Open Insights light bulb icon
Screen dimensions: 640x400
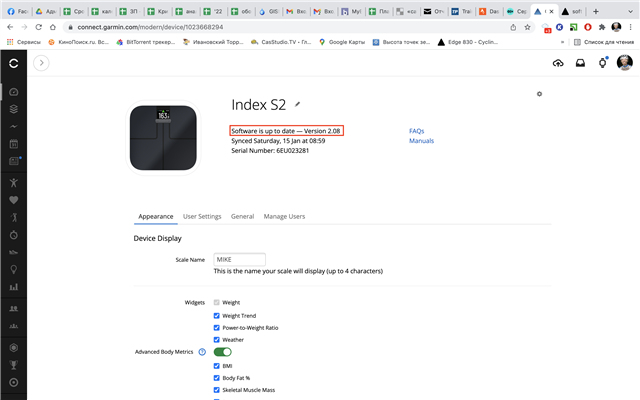point(13,269)
